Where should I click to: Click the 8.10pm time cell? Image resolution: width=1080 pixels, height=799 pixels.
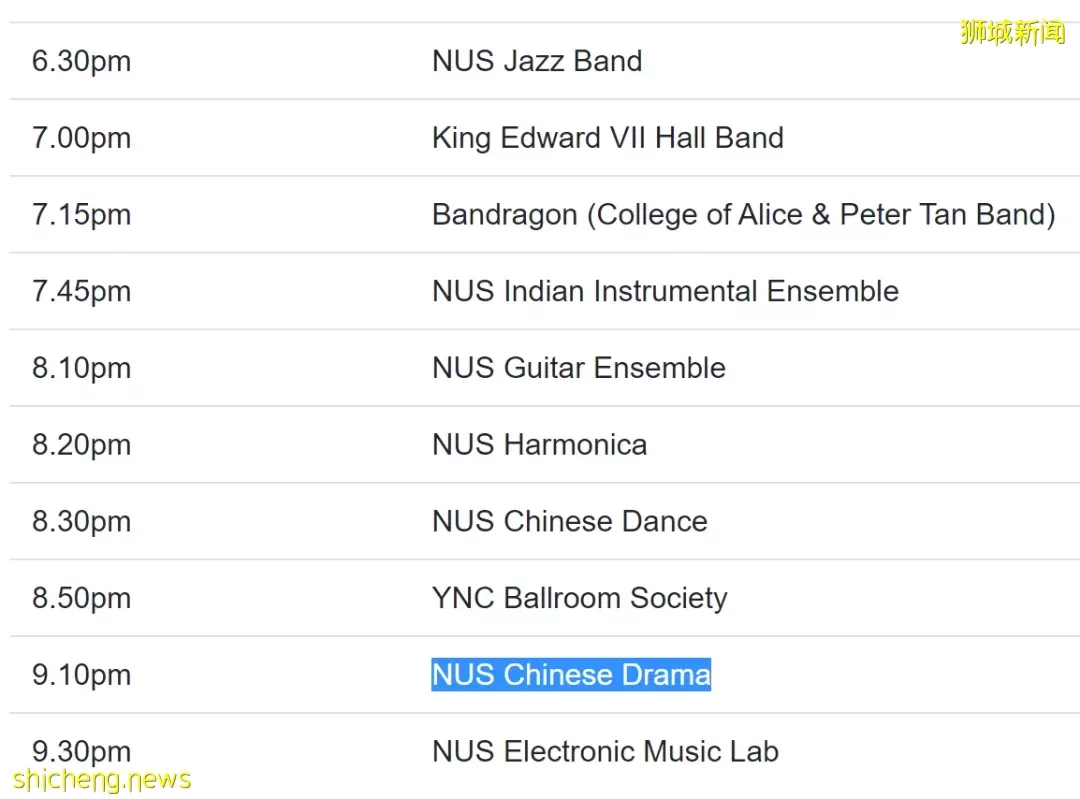pos(81,368)
